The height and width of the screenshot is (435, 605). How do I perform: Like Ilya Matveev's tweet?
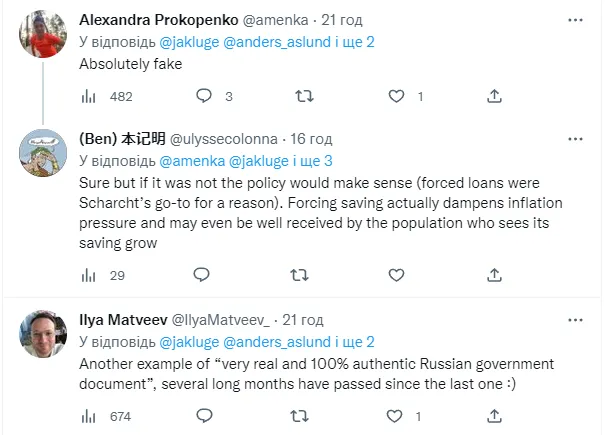pos(397,415)
